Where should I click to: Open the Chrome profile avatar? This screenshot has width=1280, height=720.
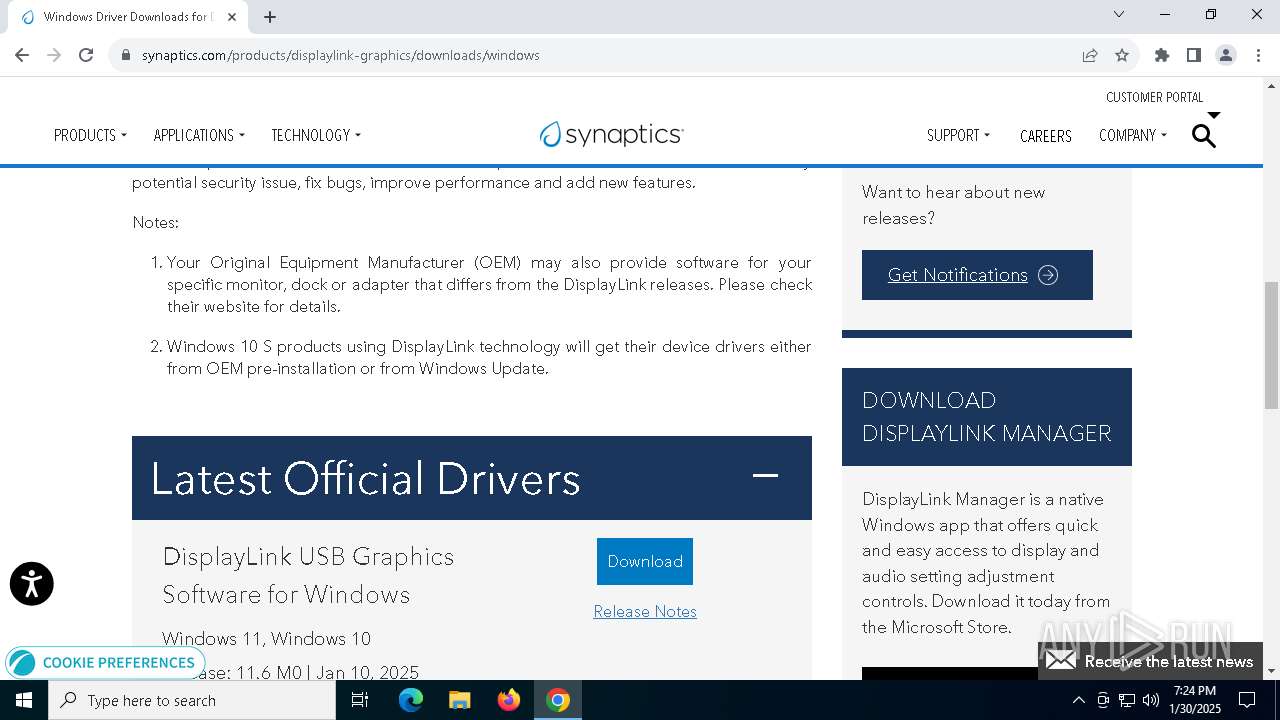(1226, 55)
